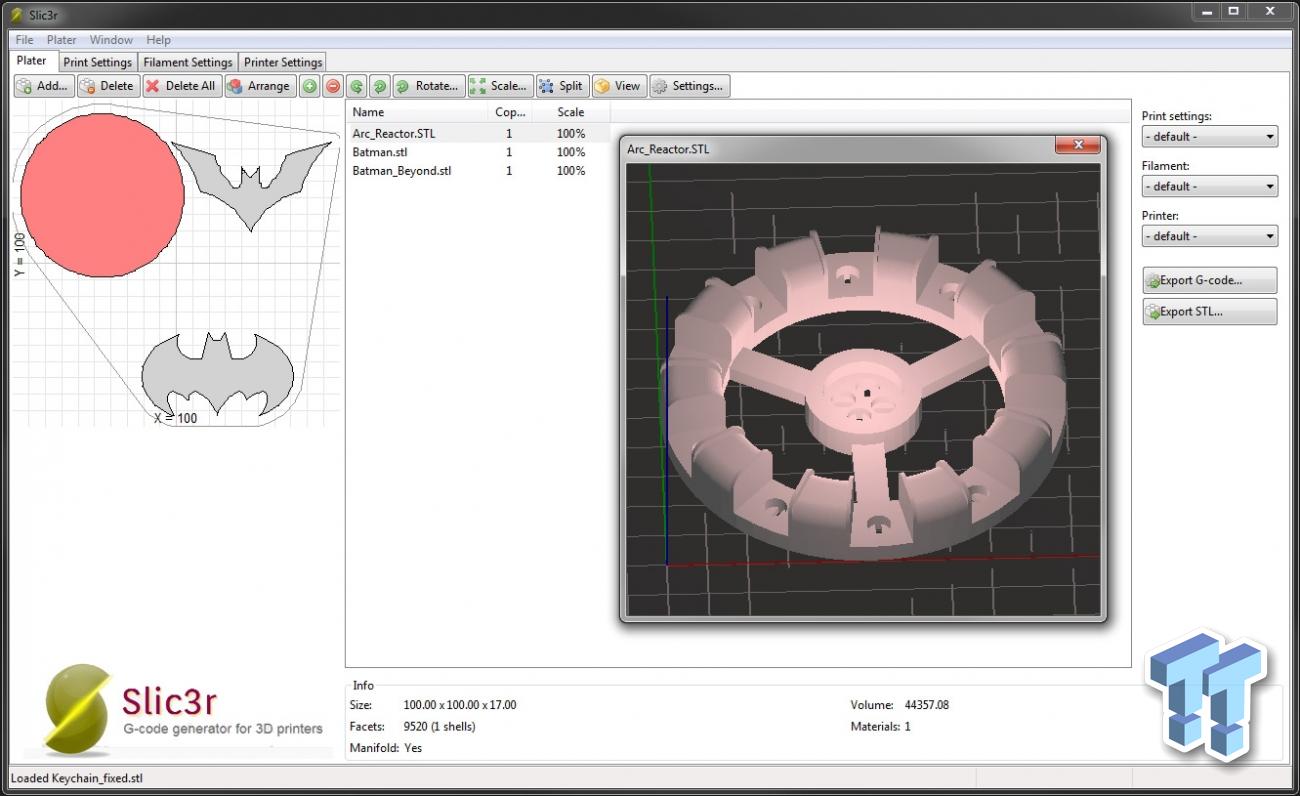Click the Facets value 9520 (1 shells)

(x=439, y=726)
